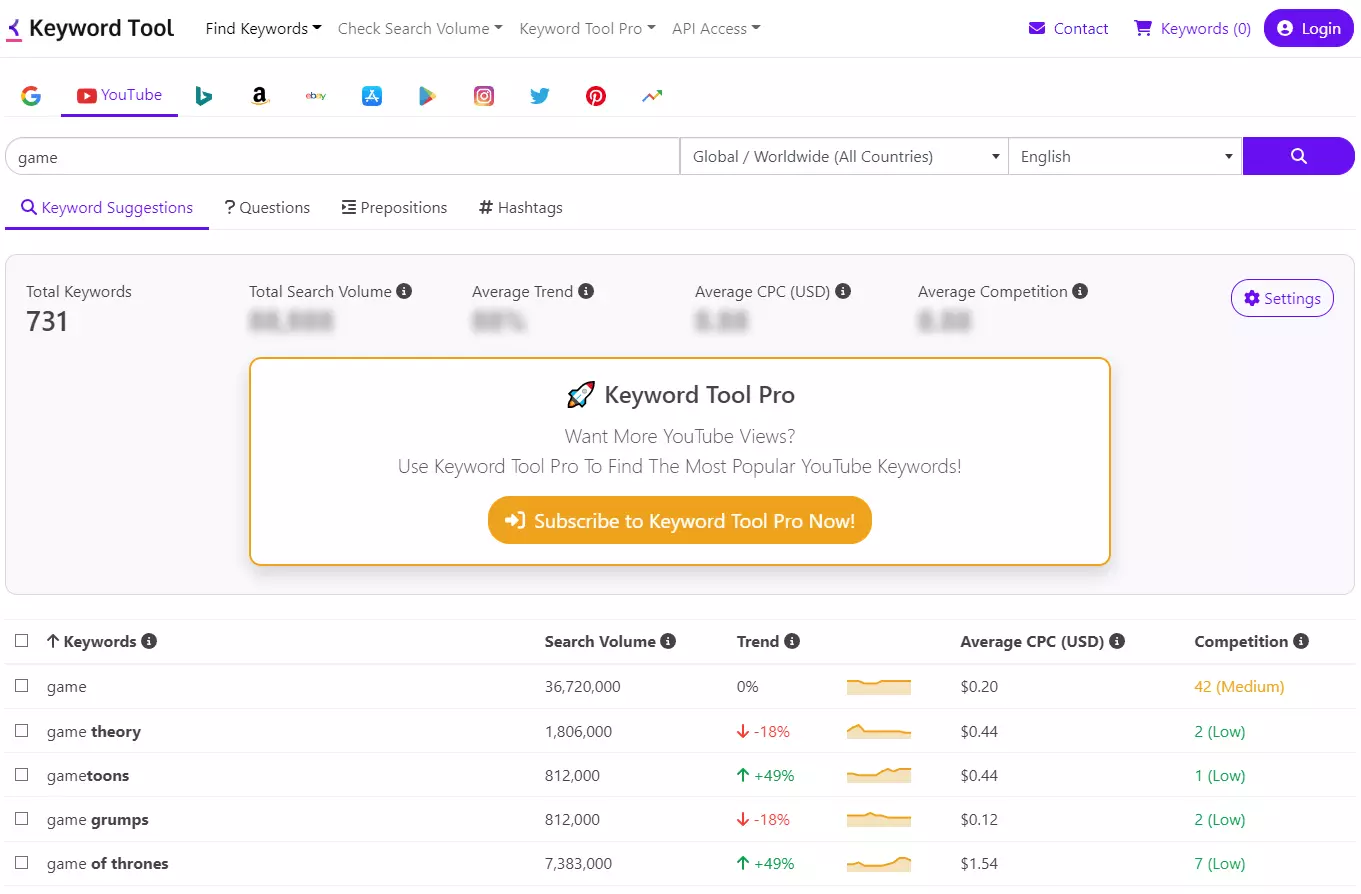The image size is (1361, 894).
Task: Click info icon beside Average Trend
Action: [x=586, y=291]
